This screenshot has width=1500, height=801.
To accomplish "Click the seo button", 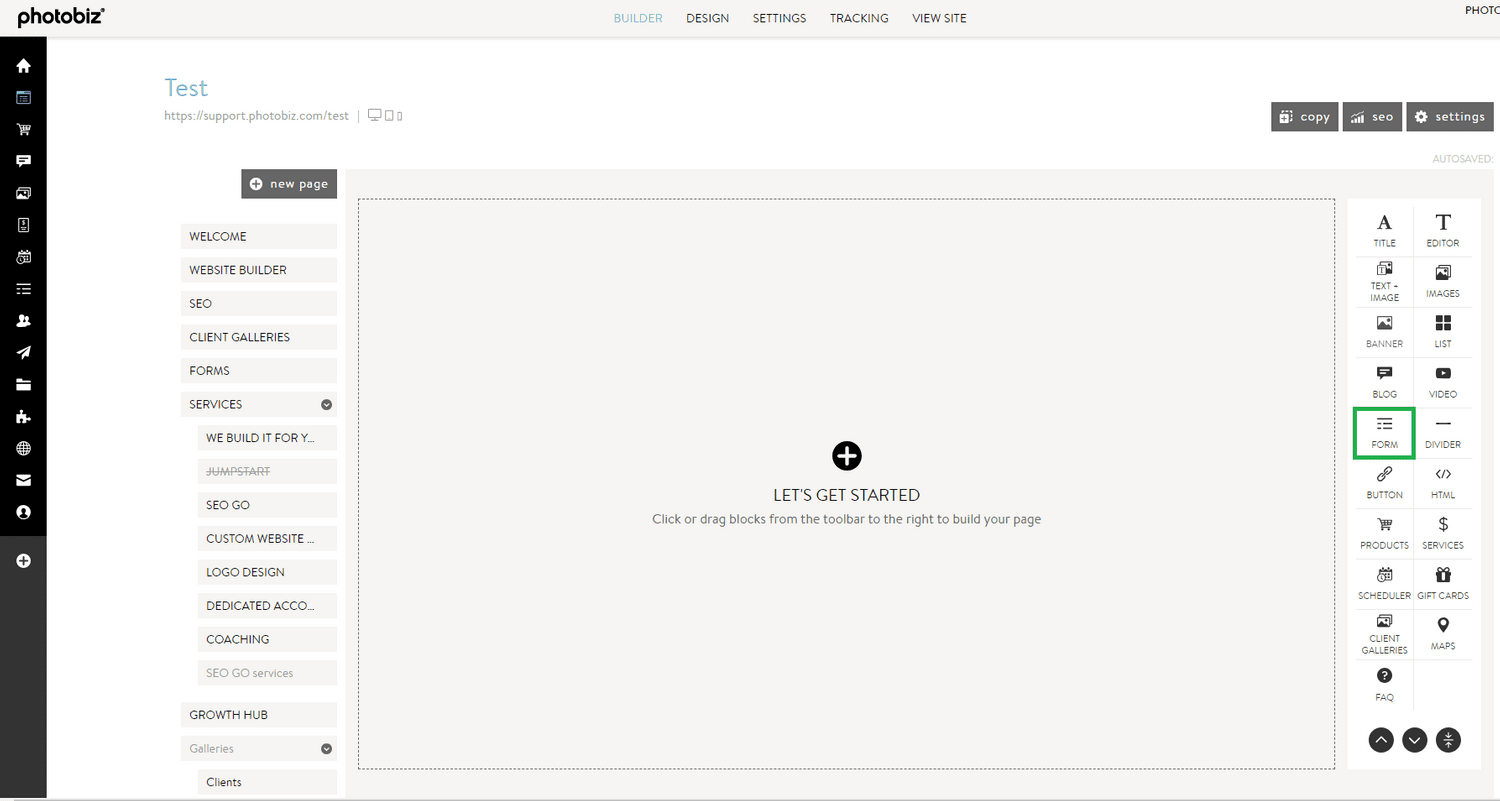I will (x=1371, y=117).
